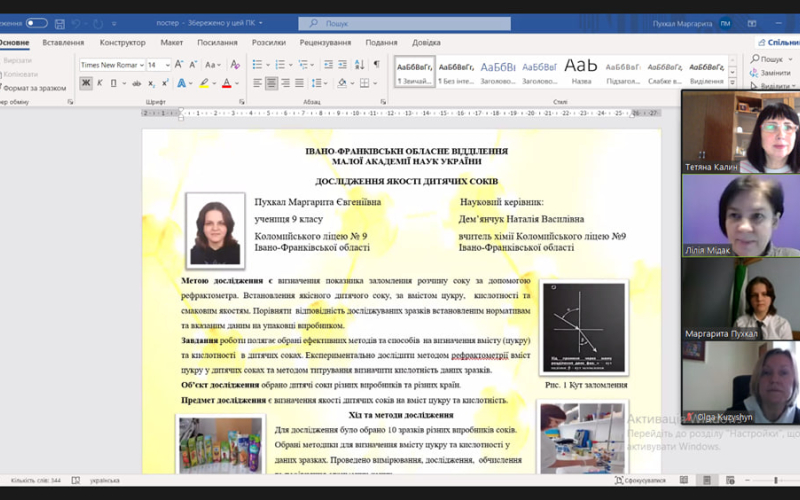The height and width of the screenshot is (500, 800).
Task: Toggle Show paragraph marks ¶
Action: click(x=376, y=64)
